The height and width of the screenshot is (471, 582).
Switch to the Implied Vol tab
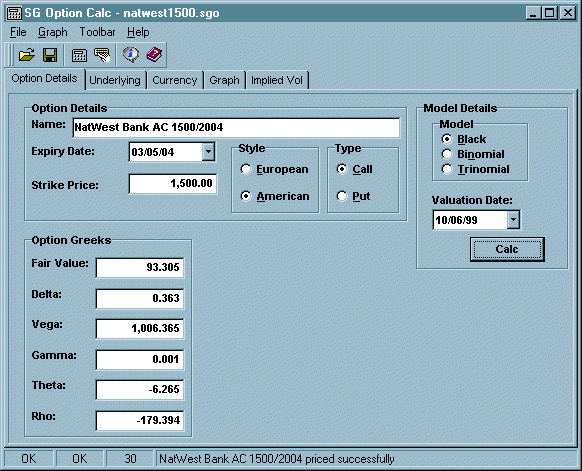click(x=277, y=80)
